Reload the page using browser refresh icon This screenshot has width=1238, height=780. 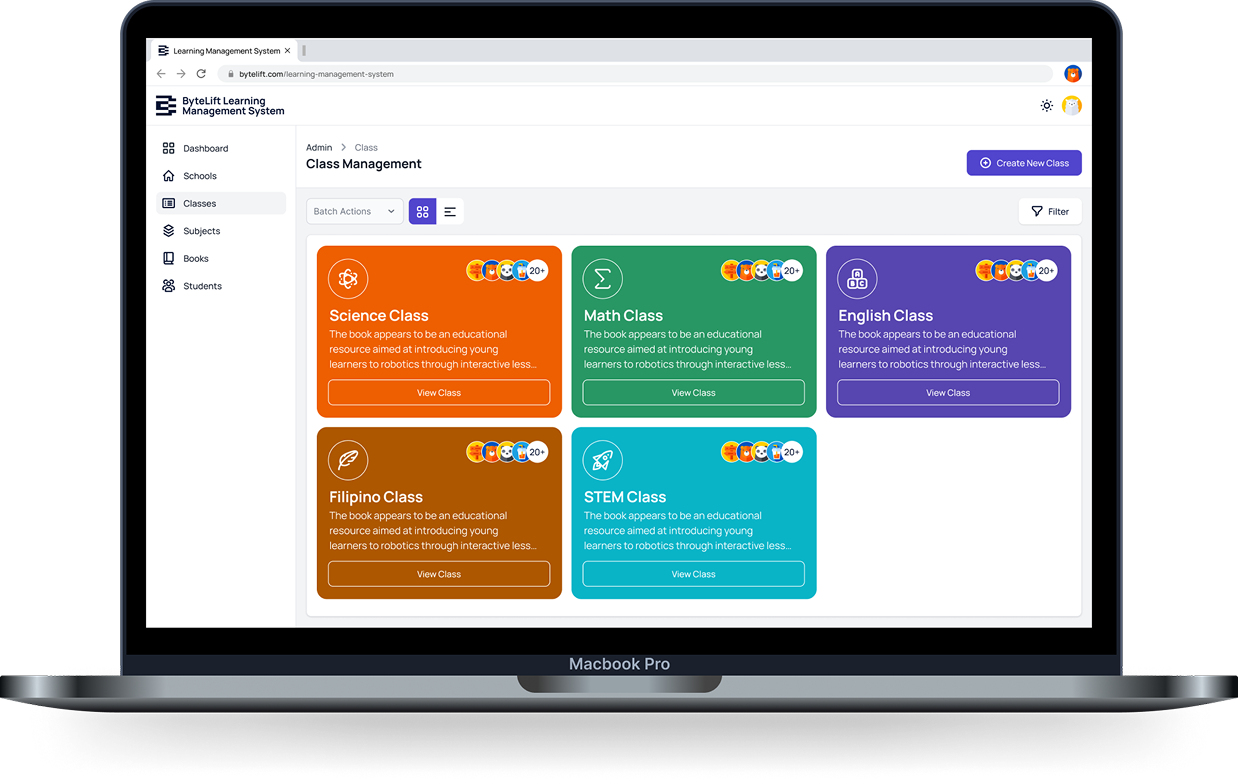pyautogui.click(x=201, y=74)
